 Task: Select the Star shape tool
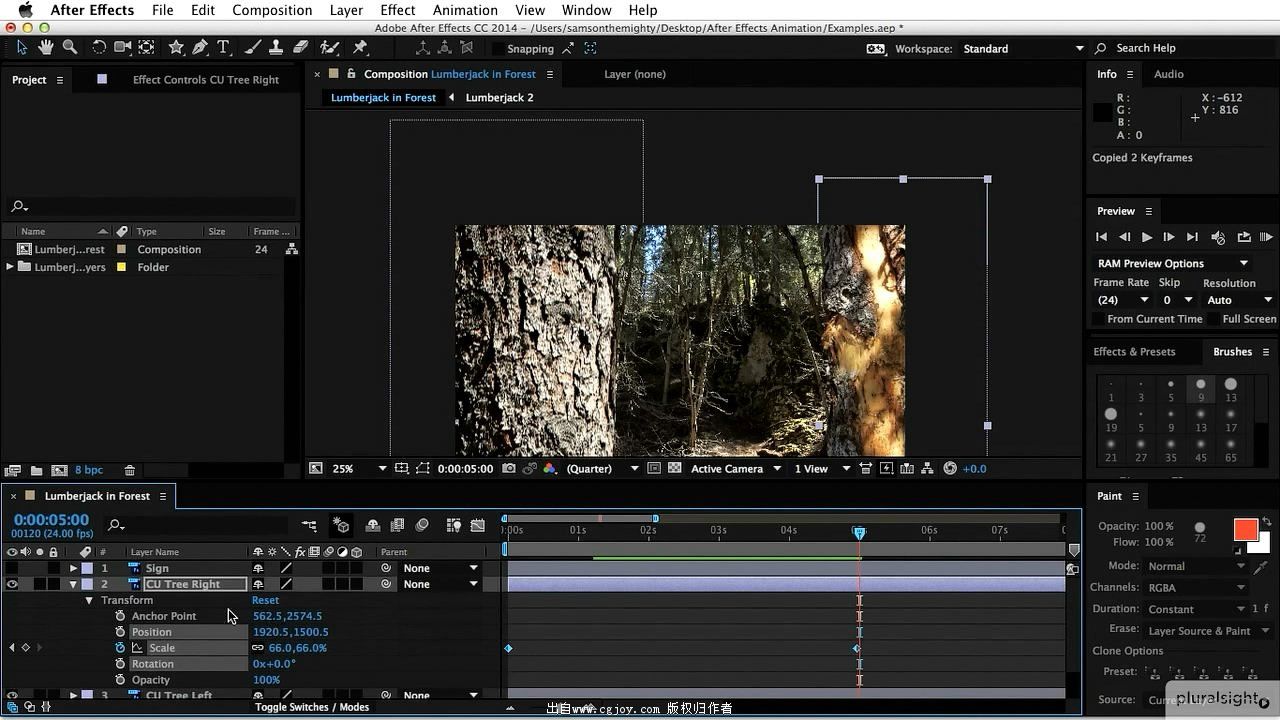pyautogui.click(x=176, y=47)
